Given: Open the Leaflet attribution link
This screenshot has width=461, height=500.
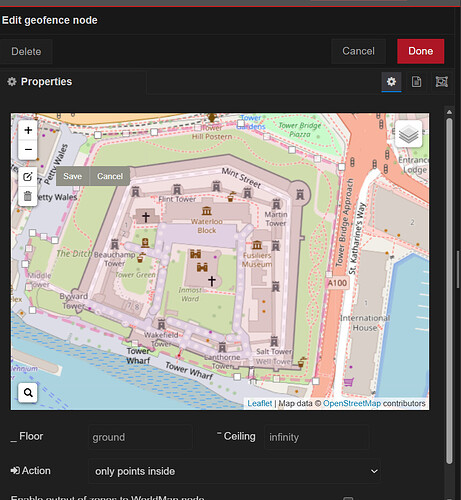Looking at the screenshot, I should (259, 403).
